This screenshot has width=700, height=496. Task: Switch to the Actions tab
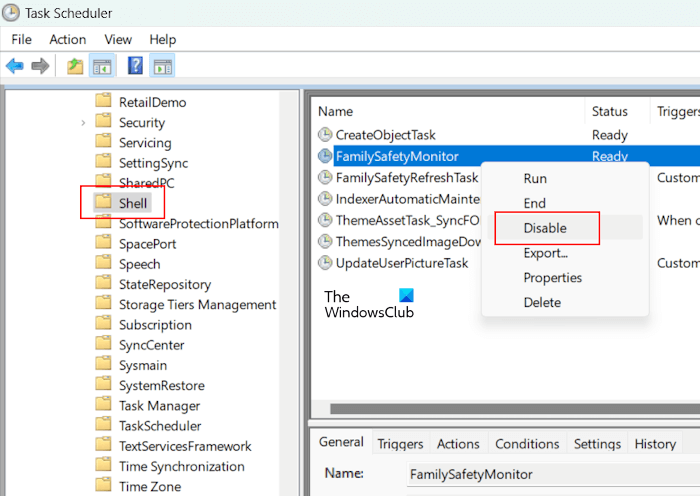pyautogui.click(x=458, y=444)
